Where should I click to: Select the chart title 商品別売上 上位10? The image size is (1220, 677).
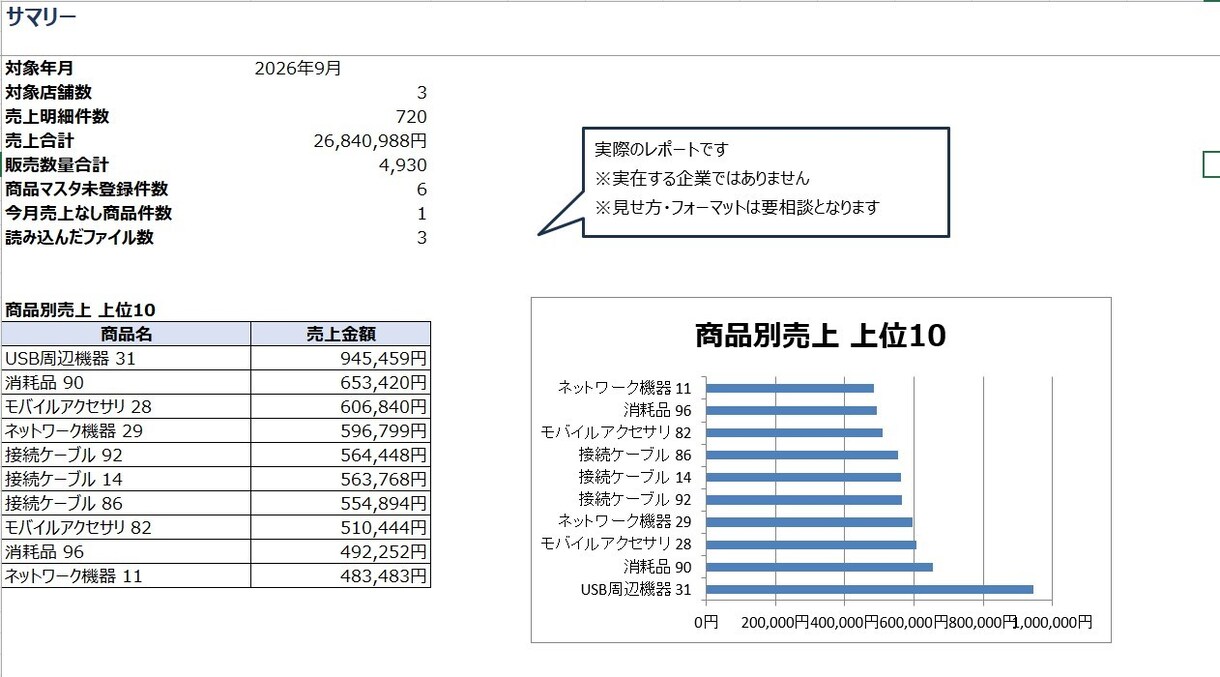(x=820, y=336)
